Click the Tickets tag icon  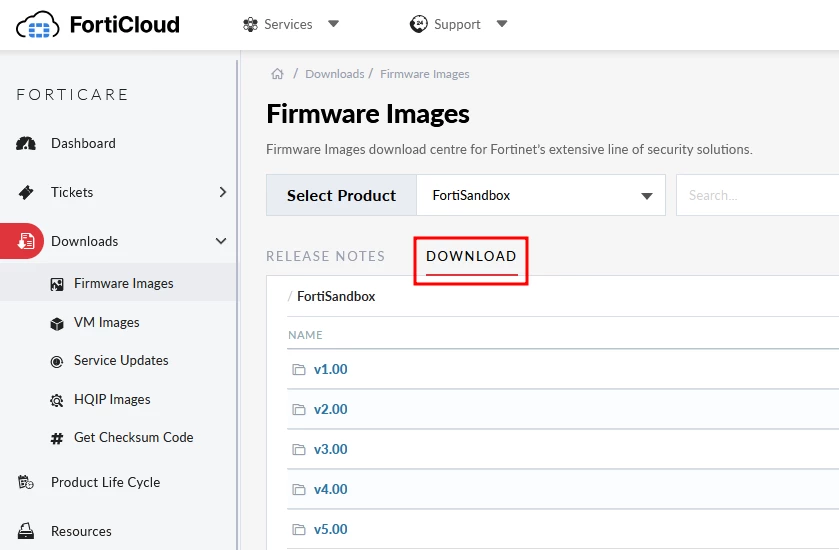(x=26, y=192)
